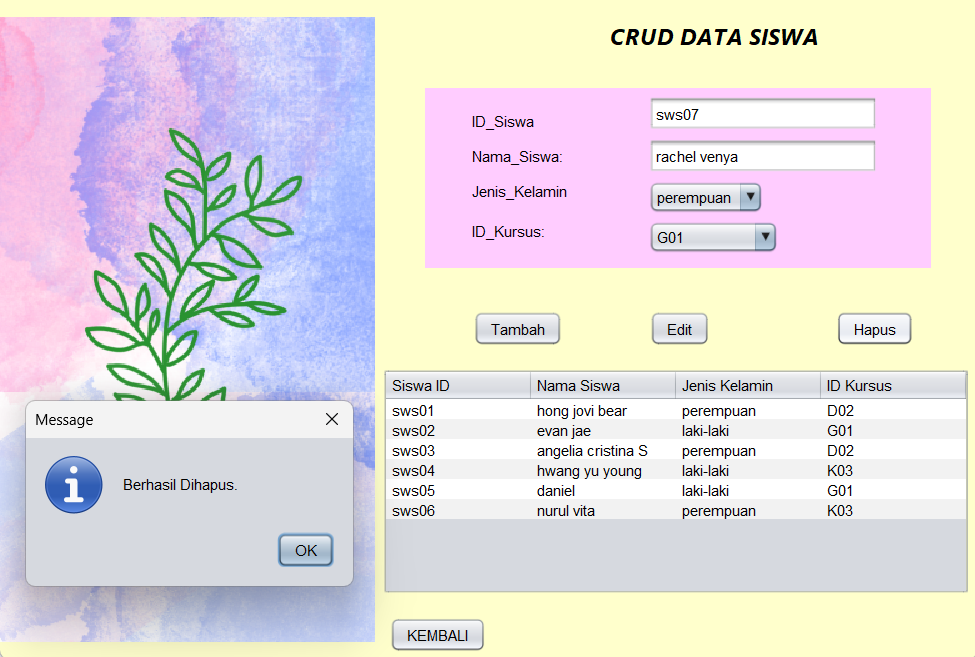This screenshot has width=975, height=657.
Task: Click the Edit button
Action: click(679, 328)
